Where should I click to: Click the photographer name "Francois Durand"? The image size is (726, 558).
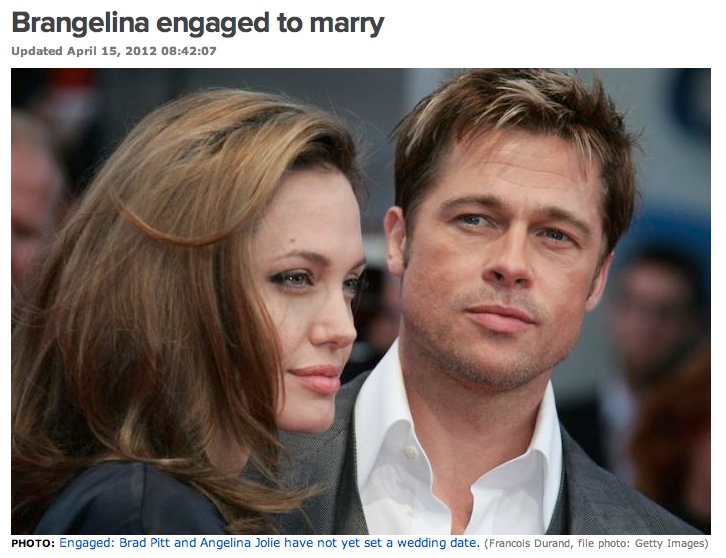coord(528,544)
